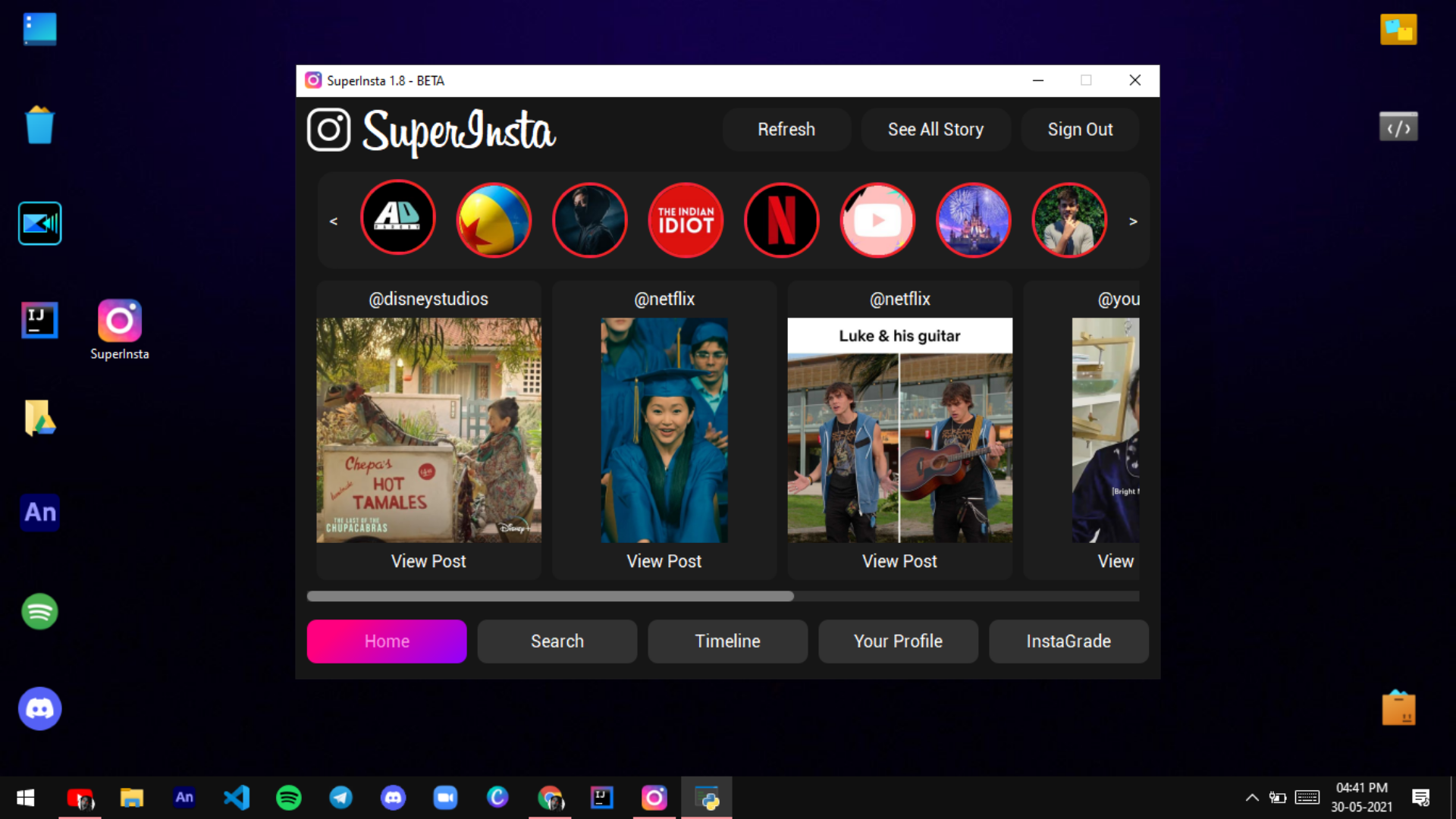The width and height of the screenshot is (1456, 819).
Task: Open The Indian Idiot story
Action: click(x=686, y=220)
